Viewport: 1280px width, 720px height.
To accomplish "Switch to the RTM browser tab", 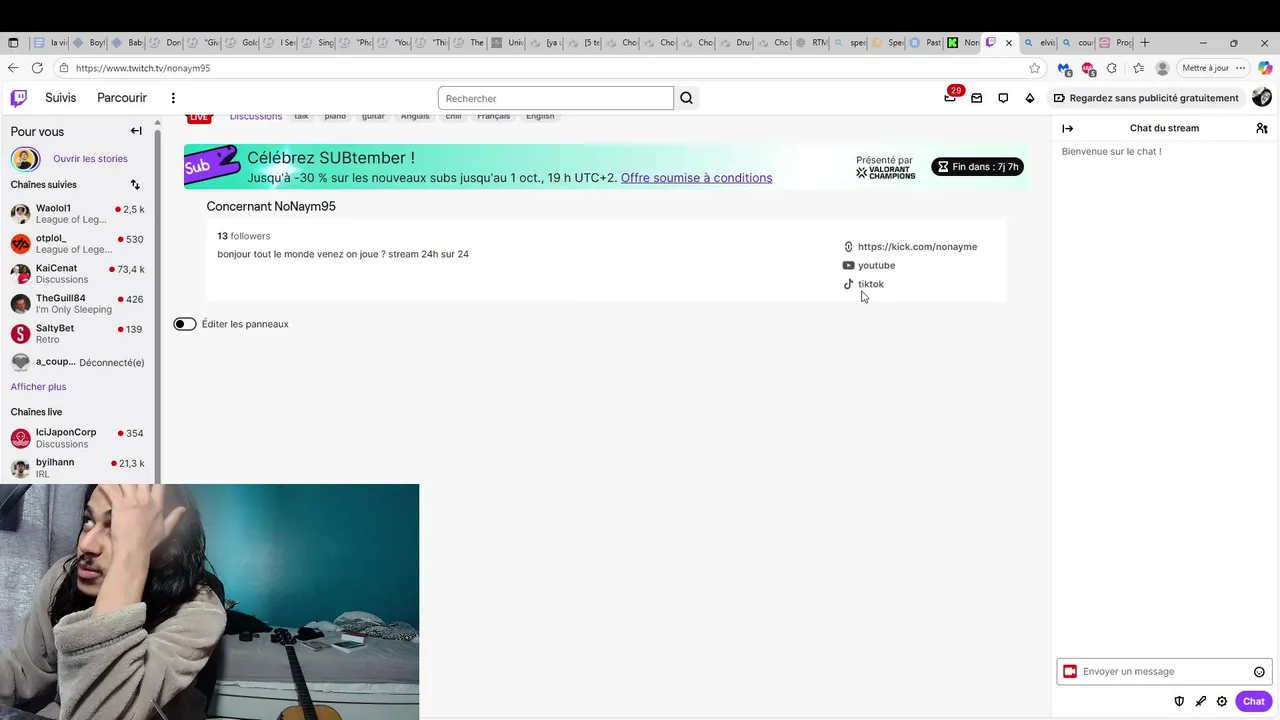I will (x=812, y=43).
